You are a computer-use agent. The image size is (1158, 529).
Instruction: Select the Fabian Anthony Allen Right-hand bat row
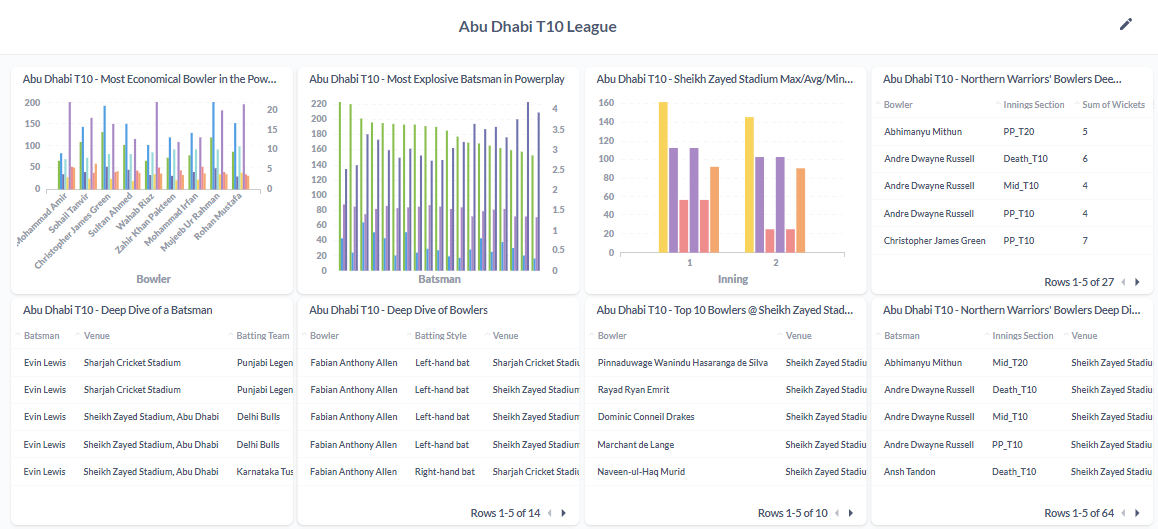coord(439,471)
